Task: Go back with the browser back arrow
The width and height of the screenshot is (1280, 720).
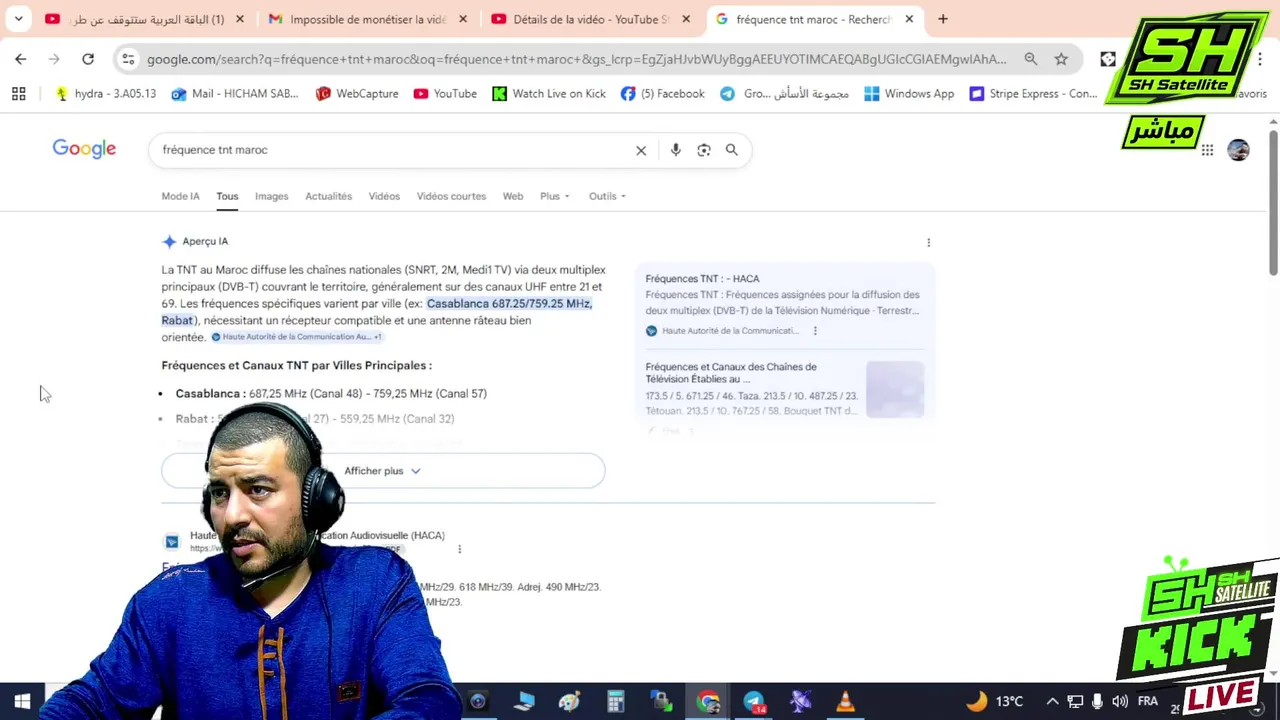Action: (21, 59)
